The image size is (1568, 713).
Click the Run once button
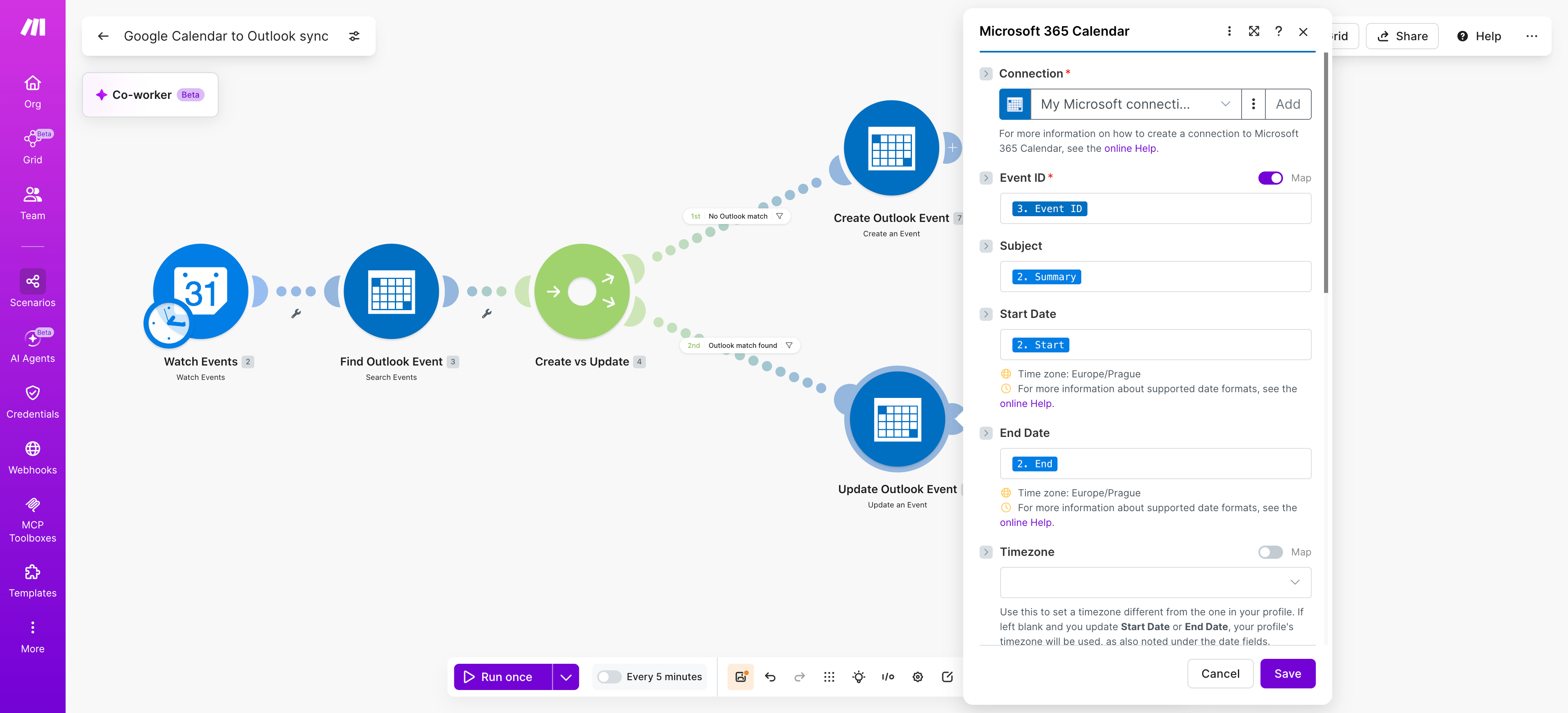click(503, 676)
